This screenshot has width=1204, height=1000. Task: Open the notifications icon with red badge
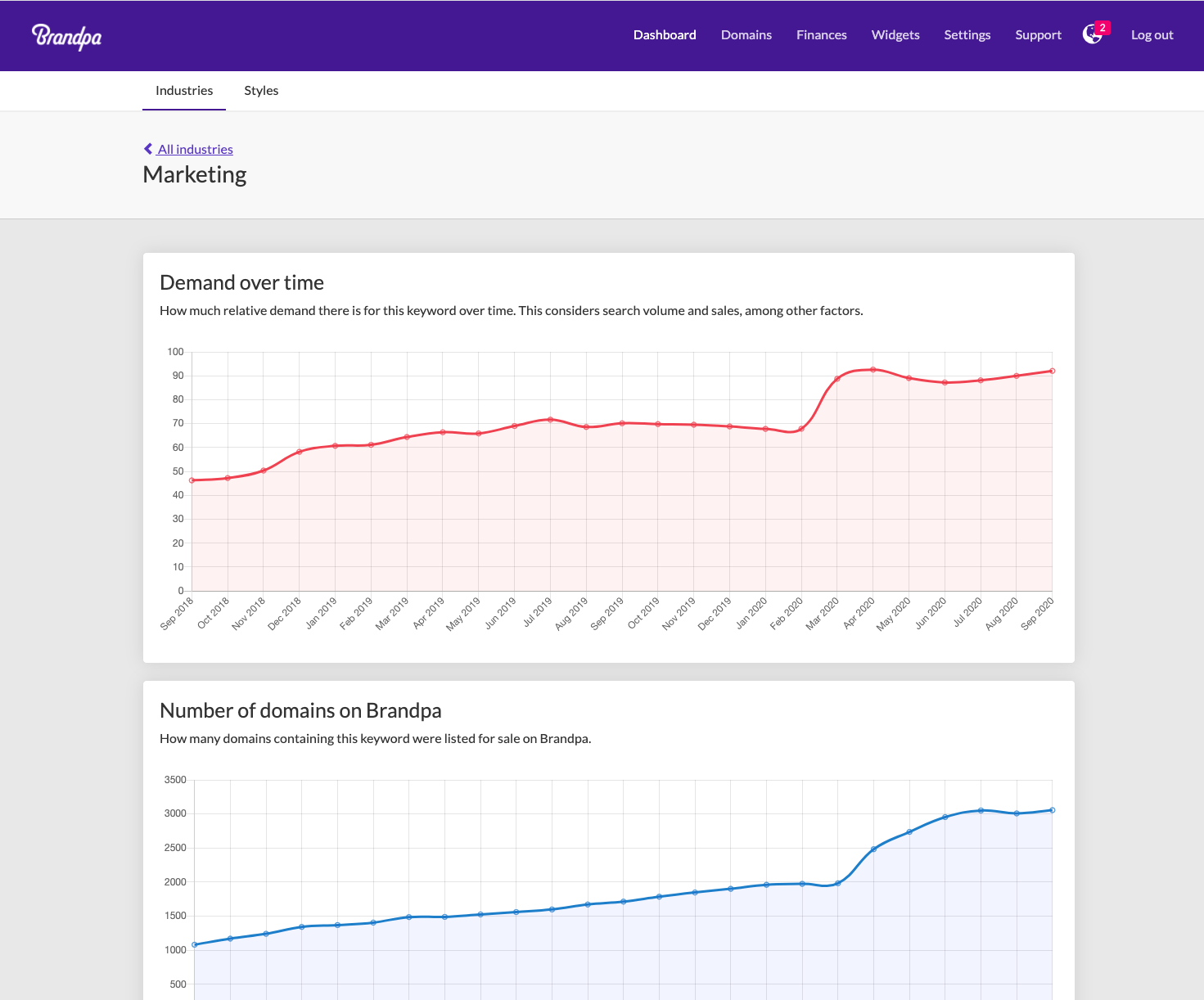1095,34
